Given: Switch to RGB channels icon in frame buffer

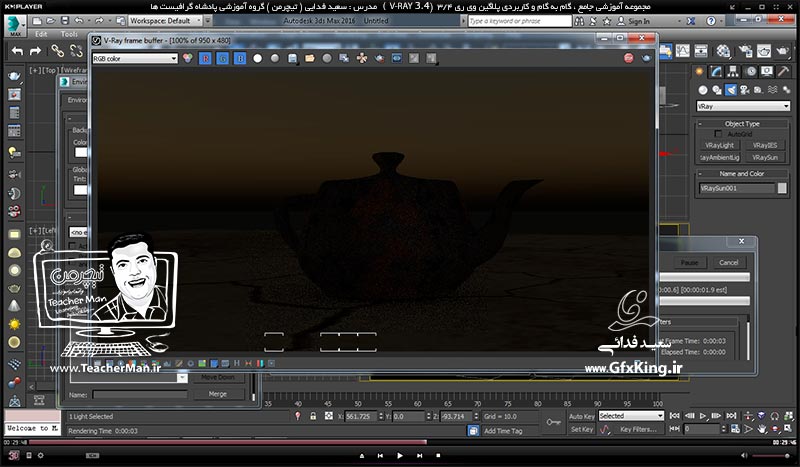Looking at the screenshot, I should (188, 59).
